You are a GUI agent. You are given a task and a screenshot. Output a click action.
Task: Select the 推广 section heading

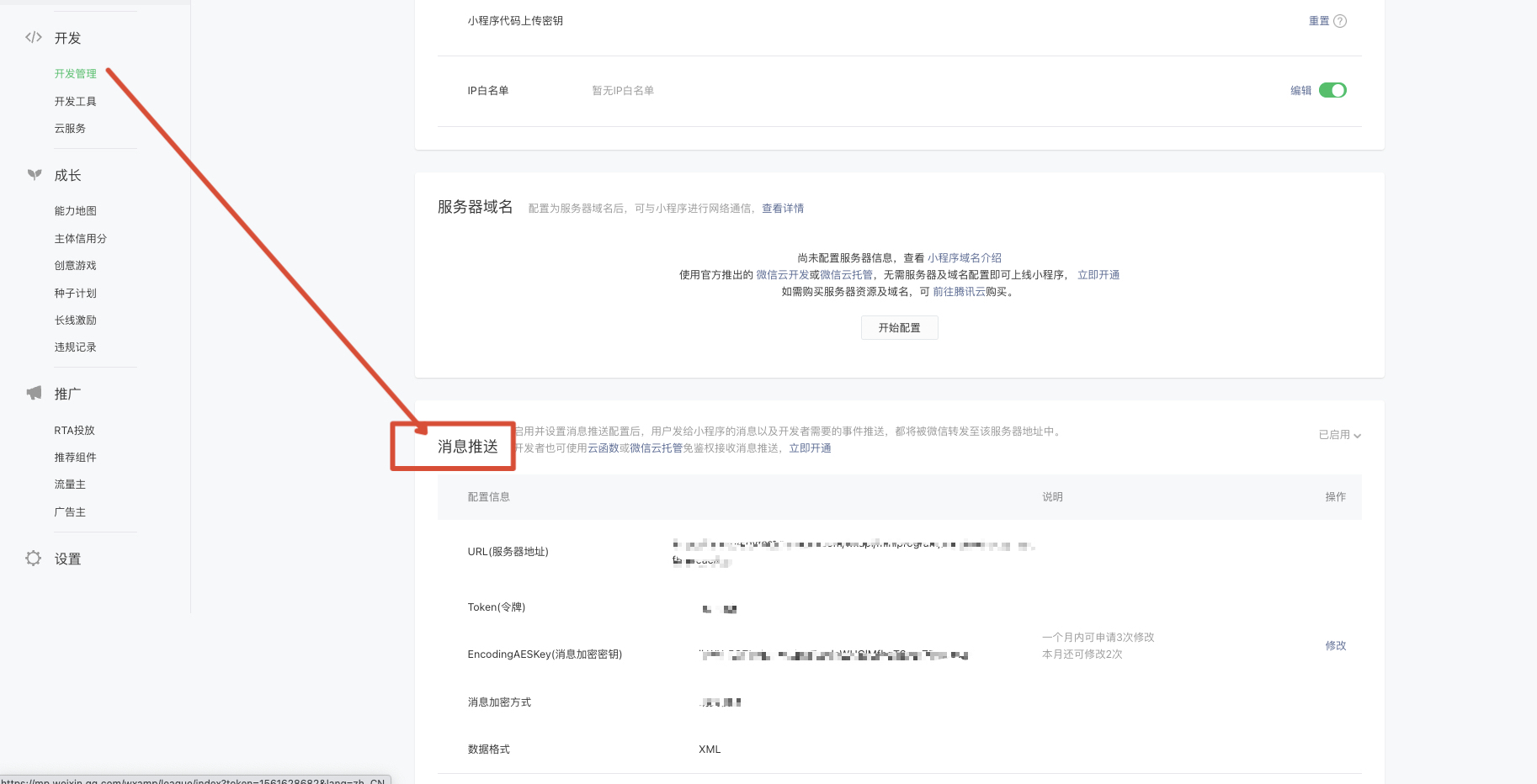coord(67,394)
